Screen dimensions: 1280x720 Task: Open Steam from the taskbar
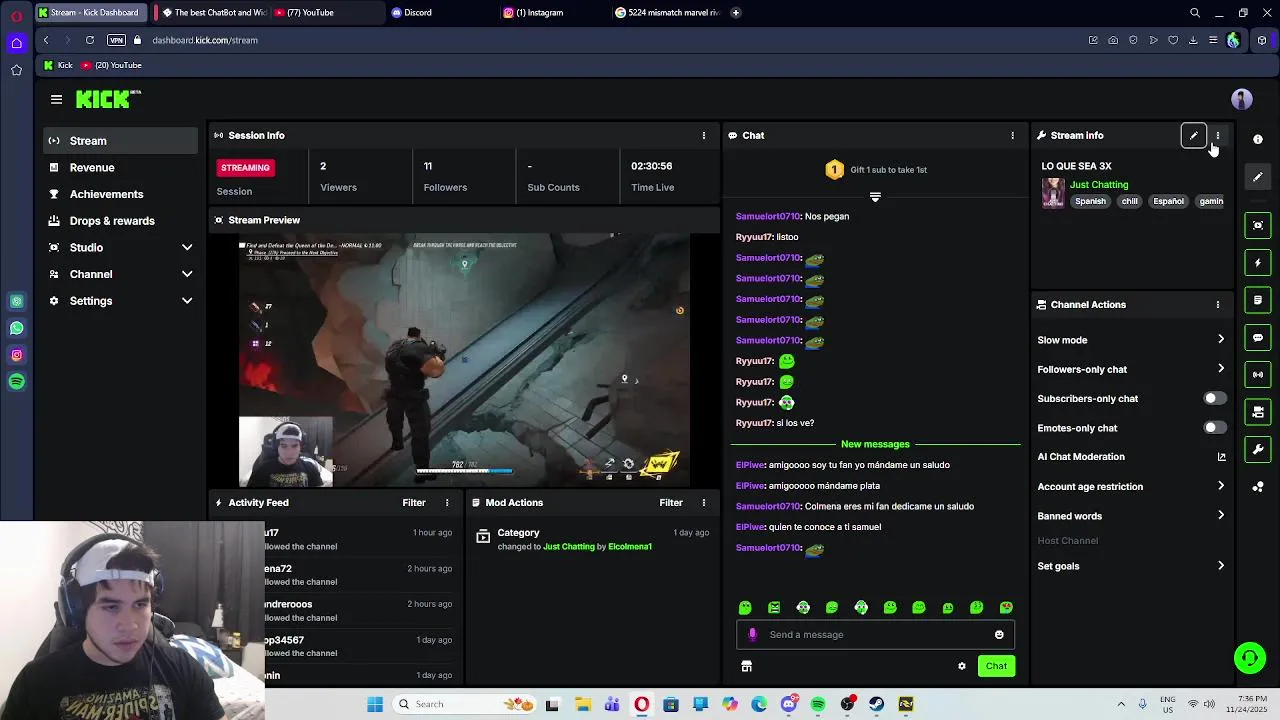click(877, 704)
